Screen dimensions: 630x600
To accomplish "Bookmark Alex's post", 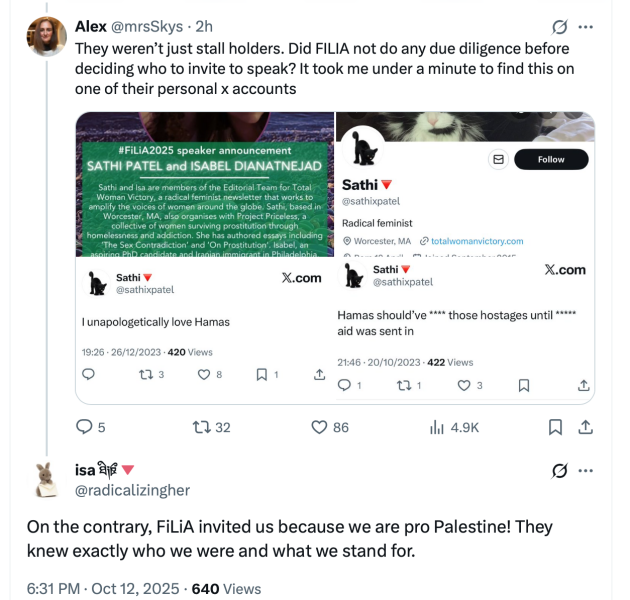I will coord(555,427).
